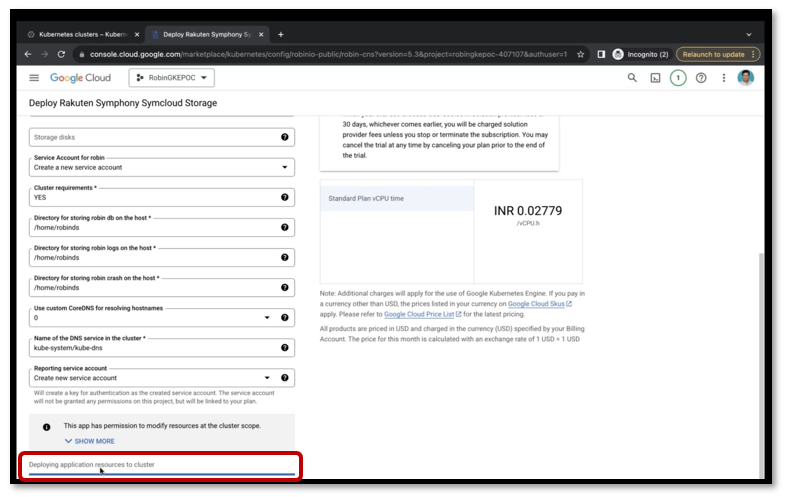The image size is (790, 497).
Task: Close the Kubernetes clusters tab
Action: (137, 35)
